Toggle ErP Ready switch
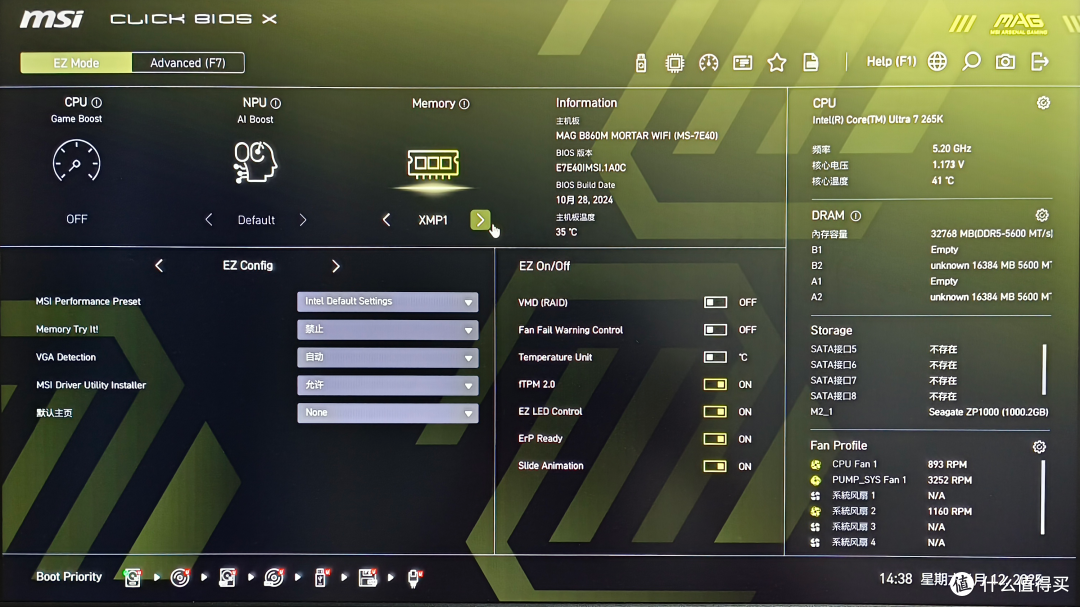 [715, 439]
